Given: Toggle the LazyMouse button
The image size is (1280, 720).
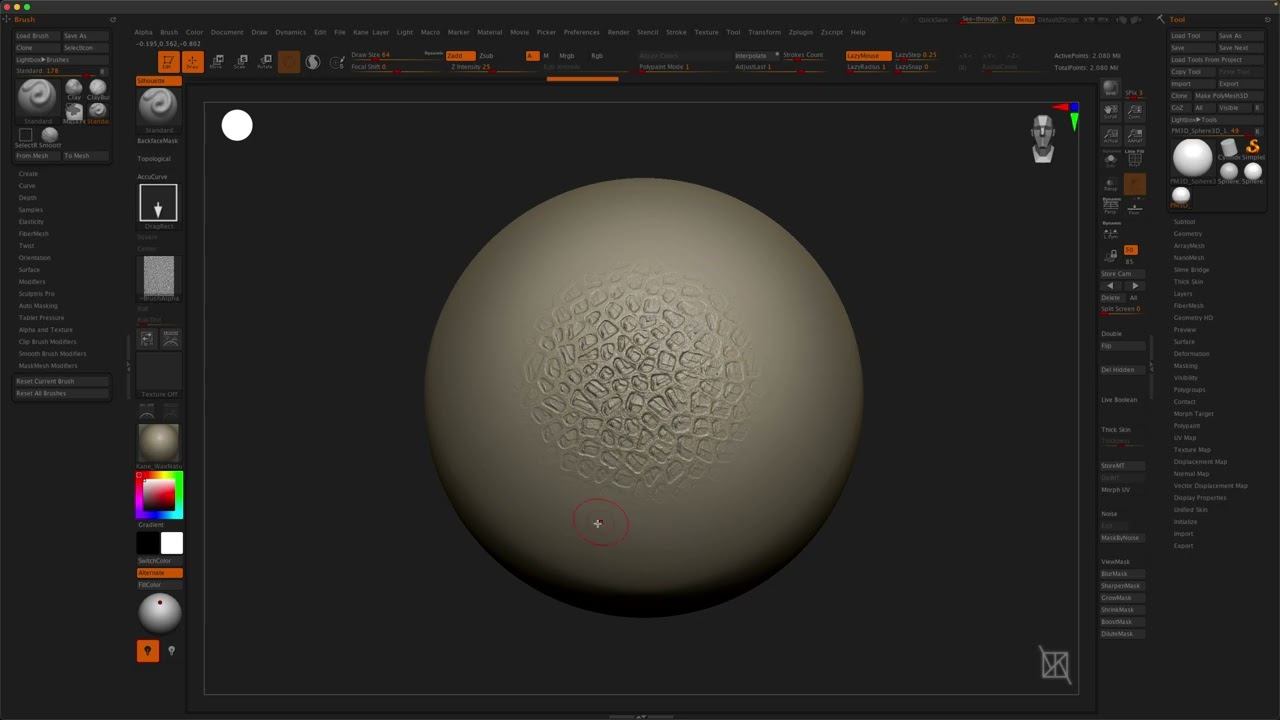Looking at the screenshot, I should pos(868,56).
